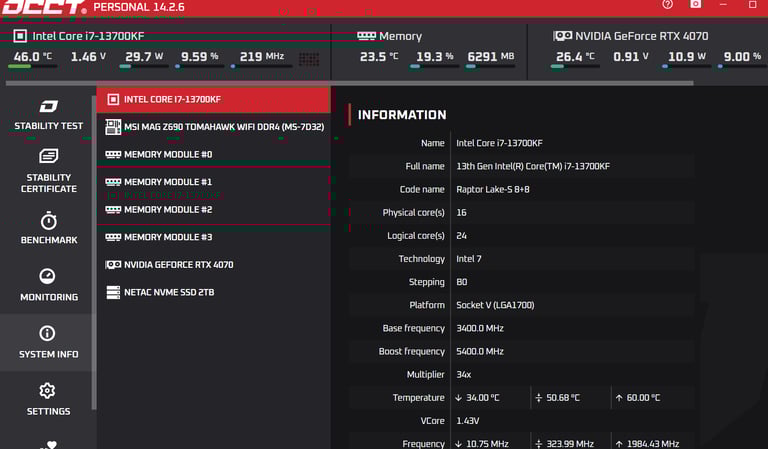Select Memory Module #1

214,182
